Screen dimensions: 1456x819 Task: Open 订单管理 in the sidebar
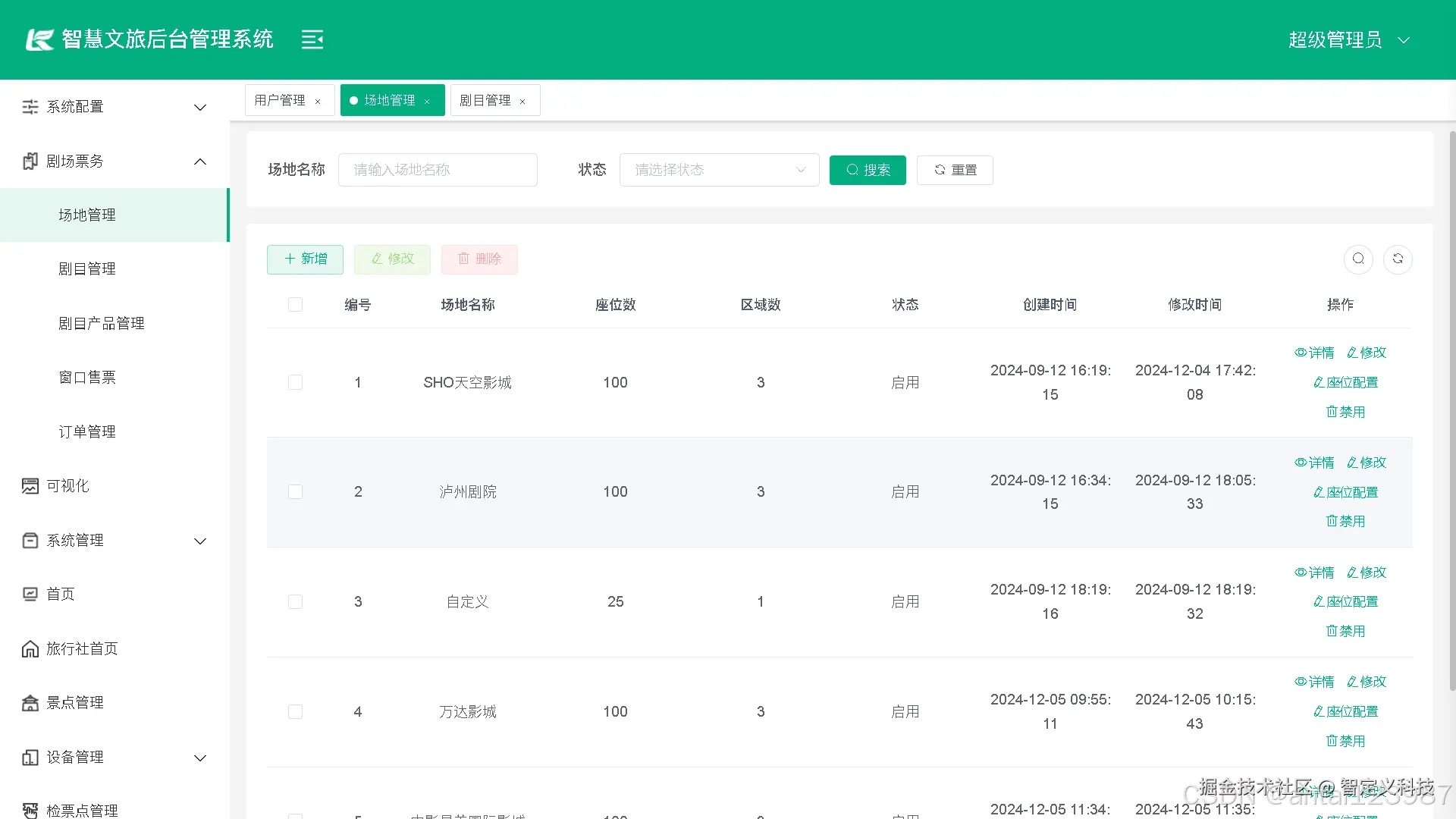[87, 432]
